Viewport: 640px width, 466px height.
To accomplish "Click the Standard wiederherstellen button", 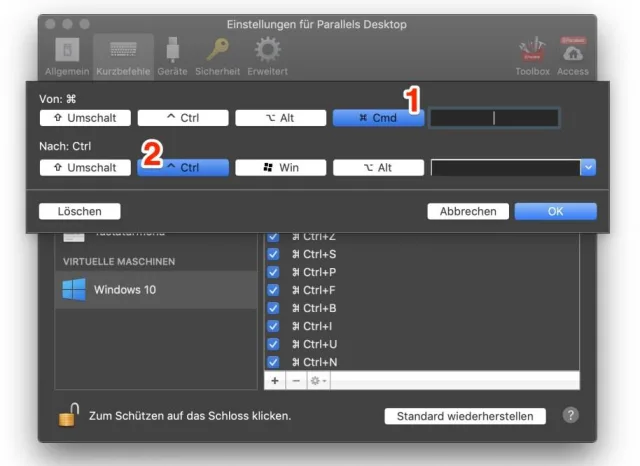I will tap(465, 416).
